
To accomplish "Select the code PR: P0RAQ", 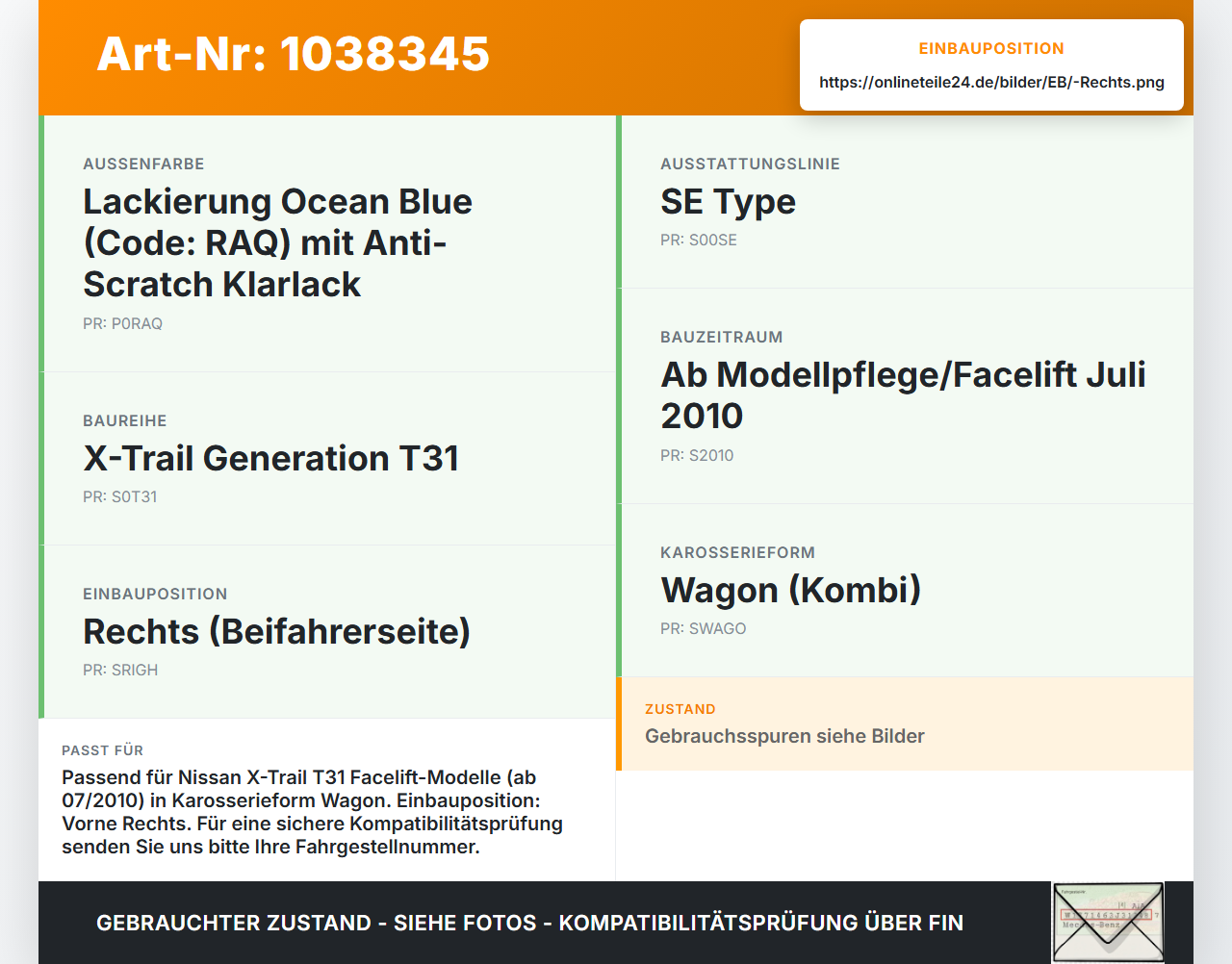I will 122,324.
